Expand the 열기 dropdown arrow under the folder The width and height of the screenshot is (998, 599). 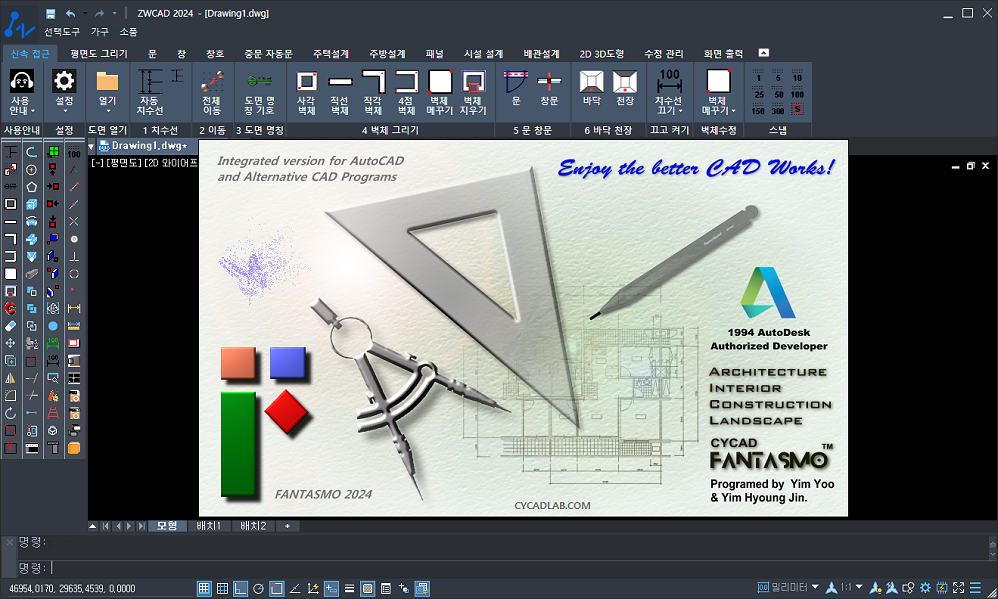click(108, 111)
